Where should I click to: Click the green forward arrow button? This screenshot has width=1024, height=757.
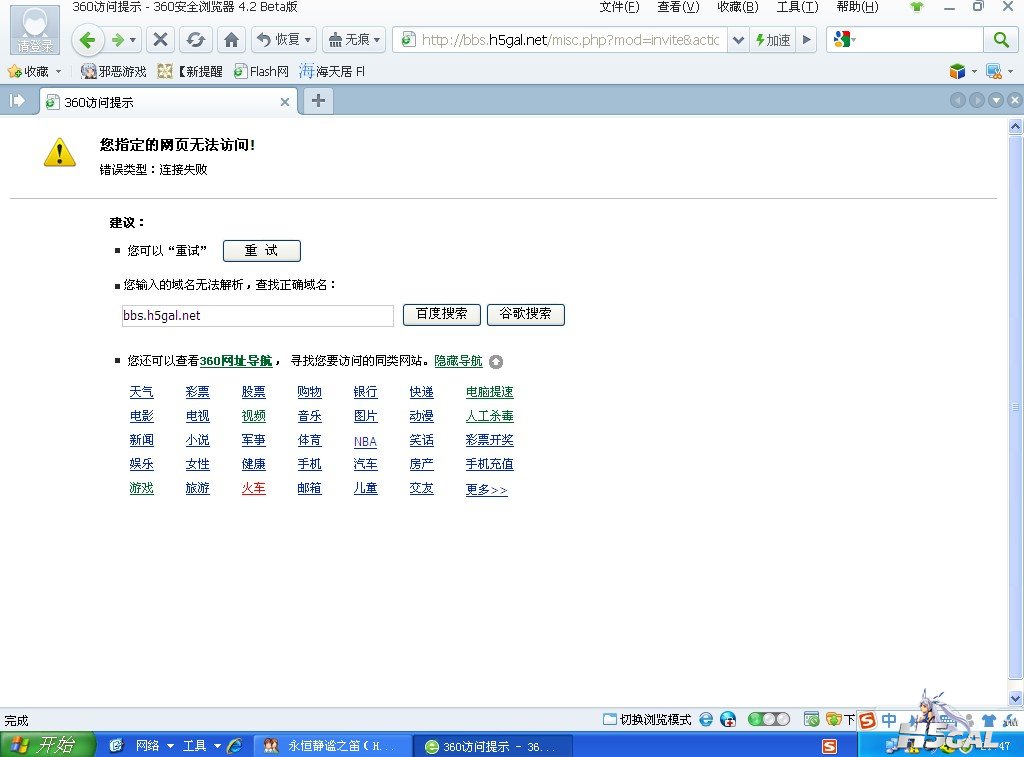(x=118, y=40)
